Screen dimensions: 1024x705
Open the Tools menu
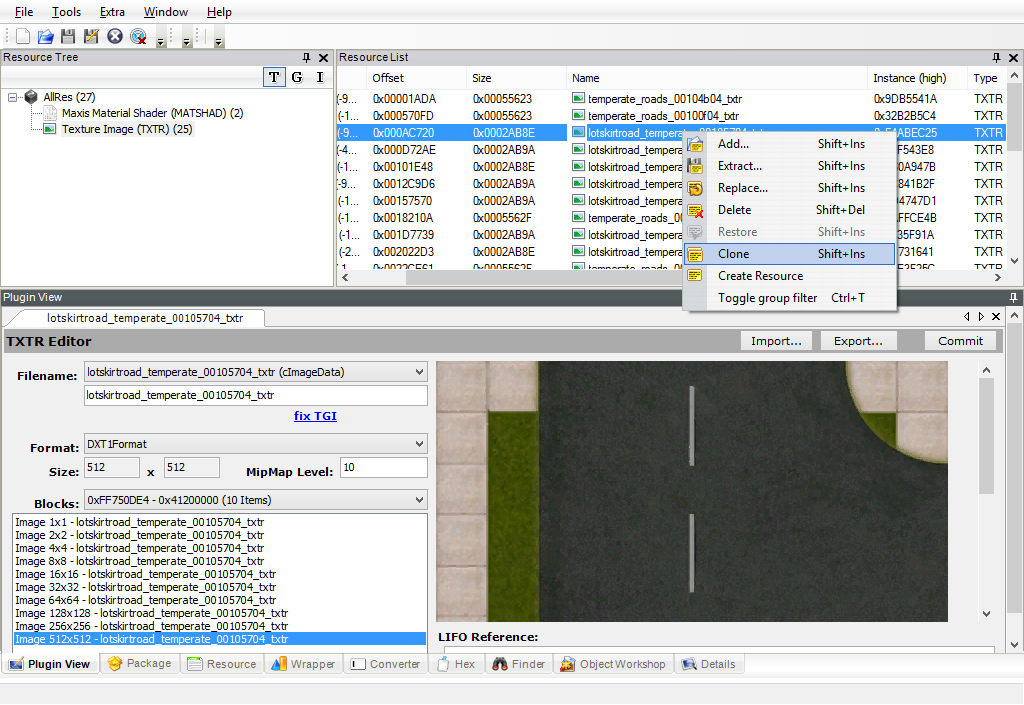click(66, 12)
